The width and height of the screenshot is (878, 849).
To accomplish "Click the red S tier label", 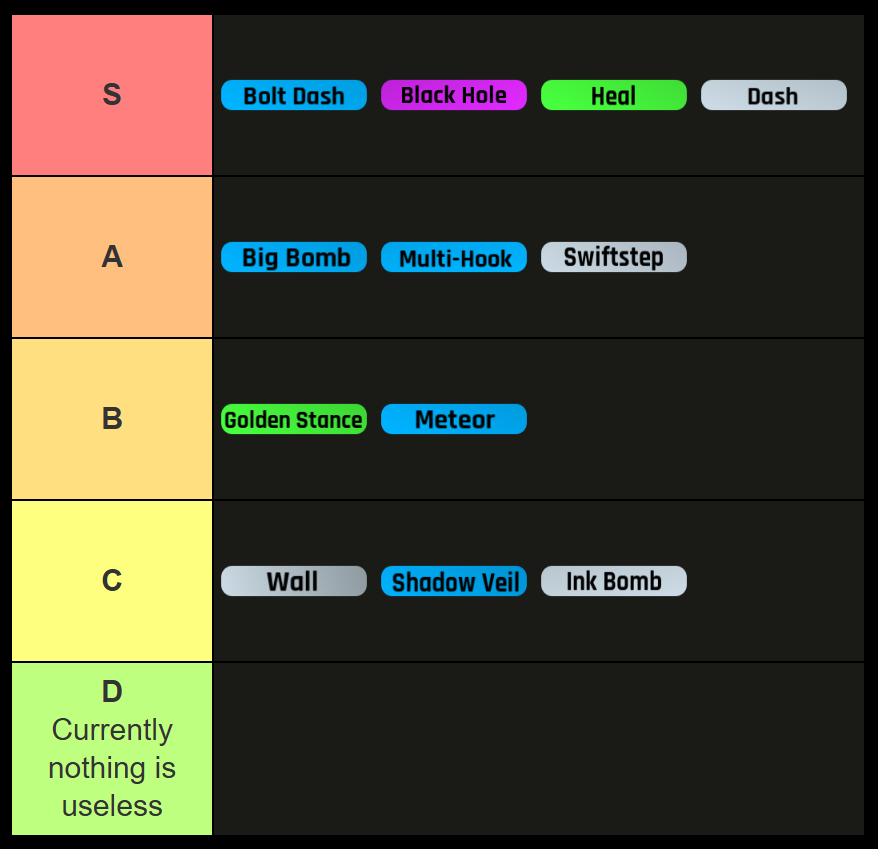I will (x=112, y=95).
